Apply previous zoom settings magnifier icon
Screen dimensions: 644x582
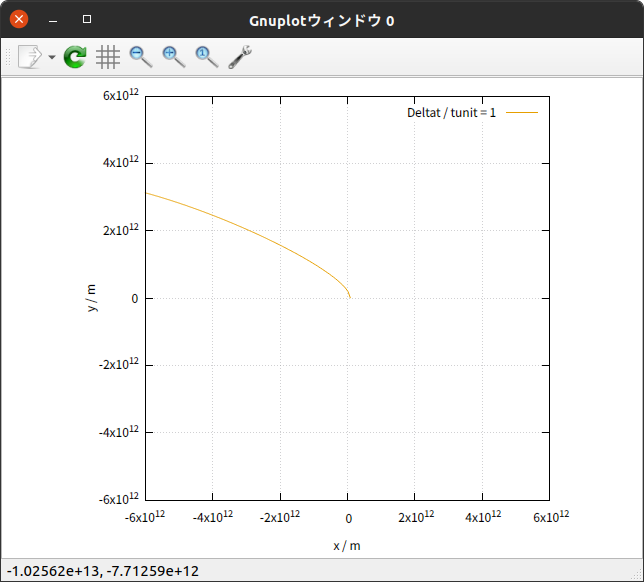coord(141,57)
